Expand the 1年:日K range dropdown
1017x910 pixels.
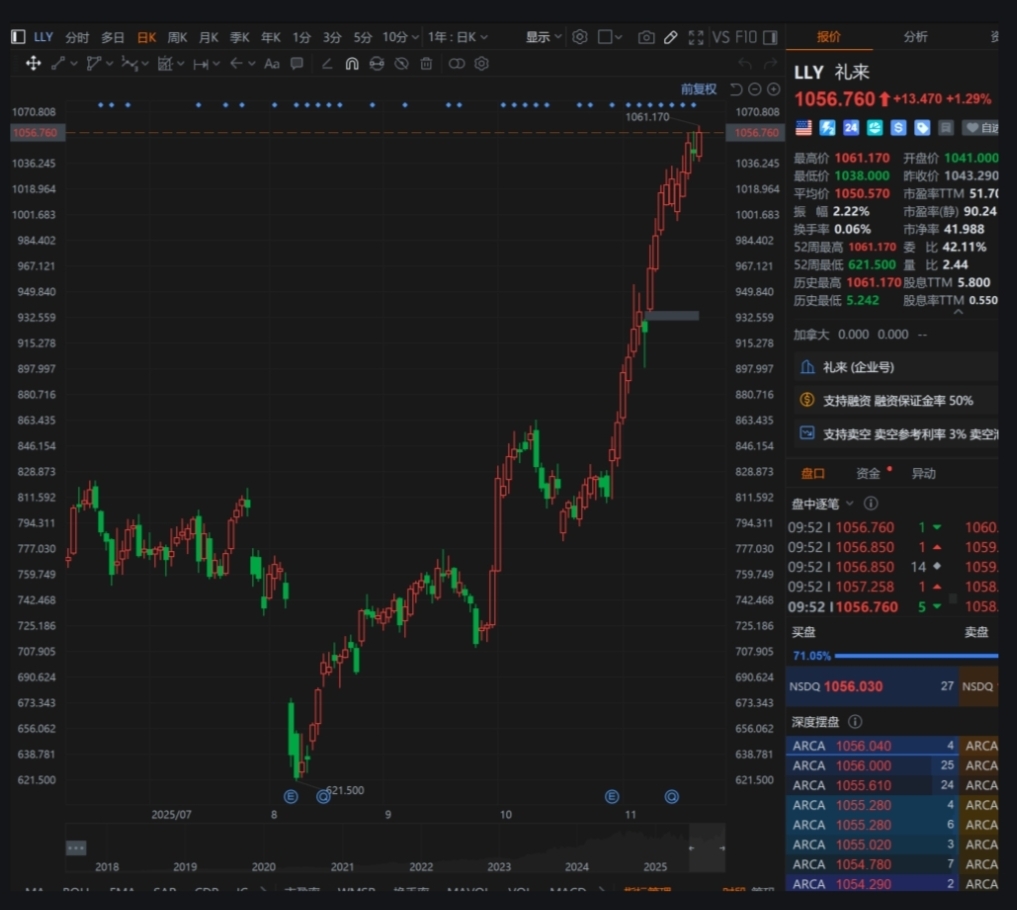(458, 37)
